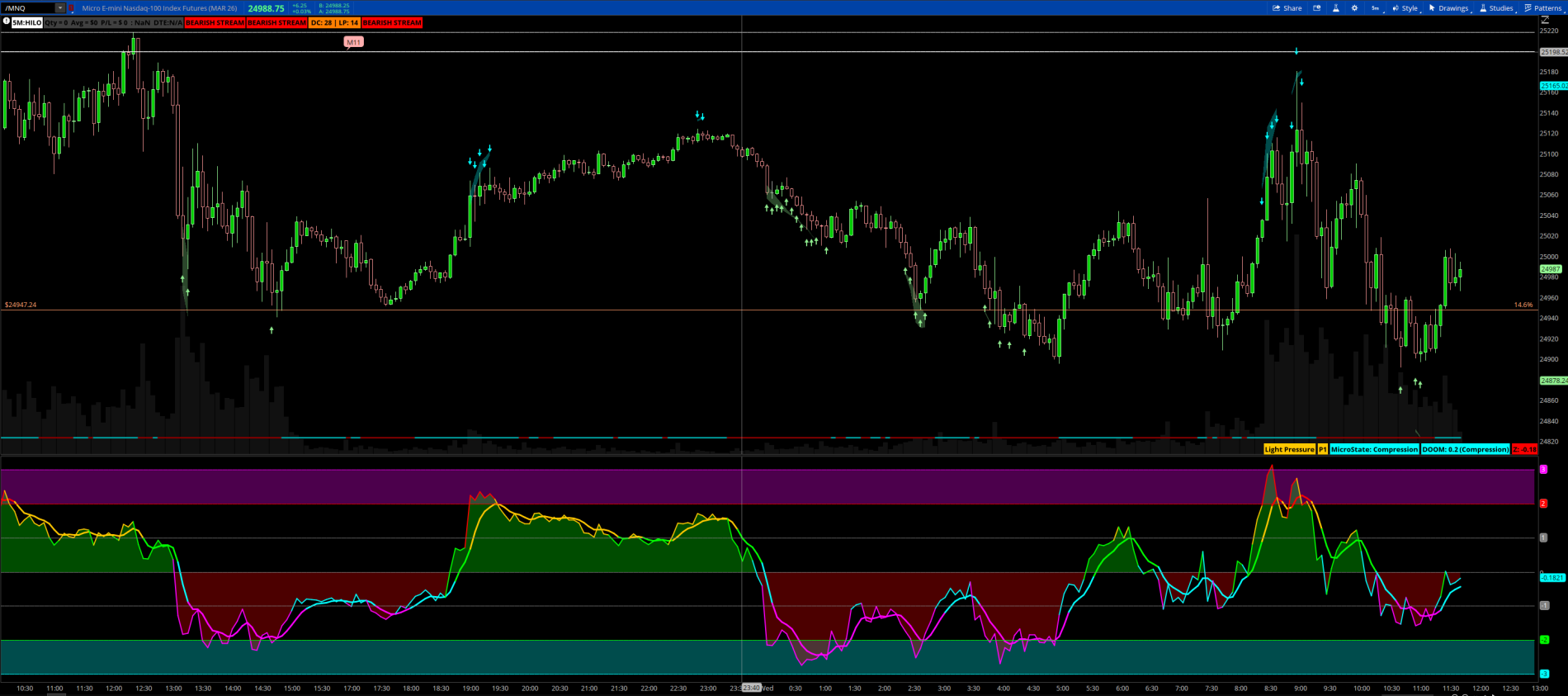Click the red indicator icon beside symbol box
Screen dimensions: 1568x696
click(72, 8)
